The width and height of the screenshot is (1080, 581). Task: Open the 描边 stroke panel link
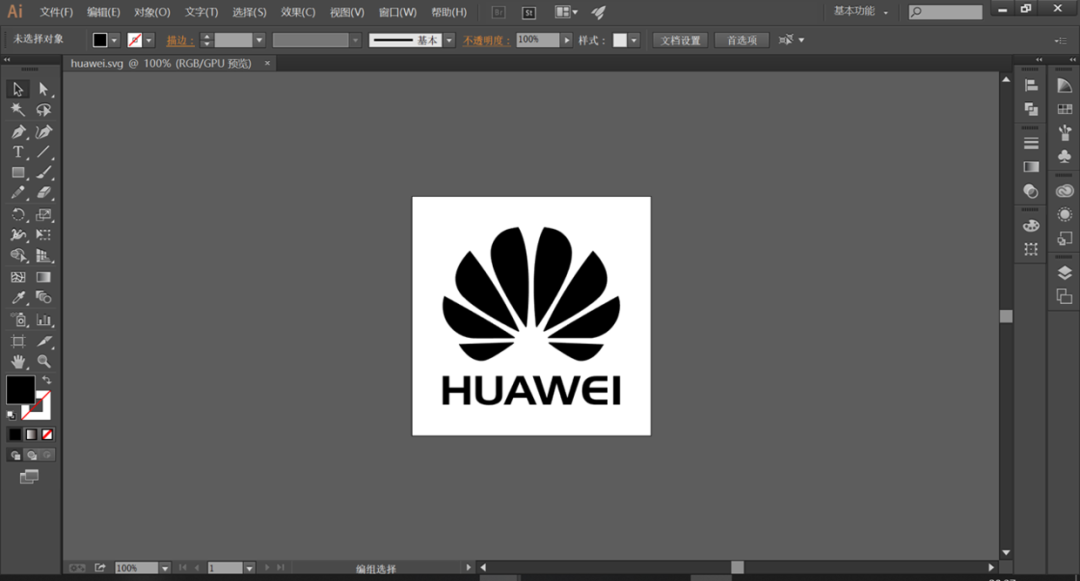[180, 41]
